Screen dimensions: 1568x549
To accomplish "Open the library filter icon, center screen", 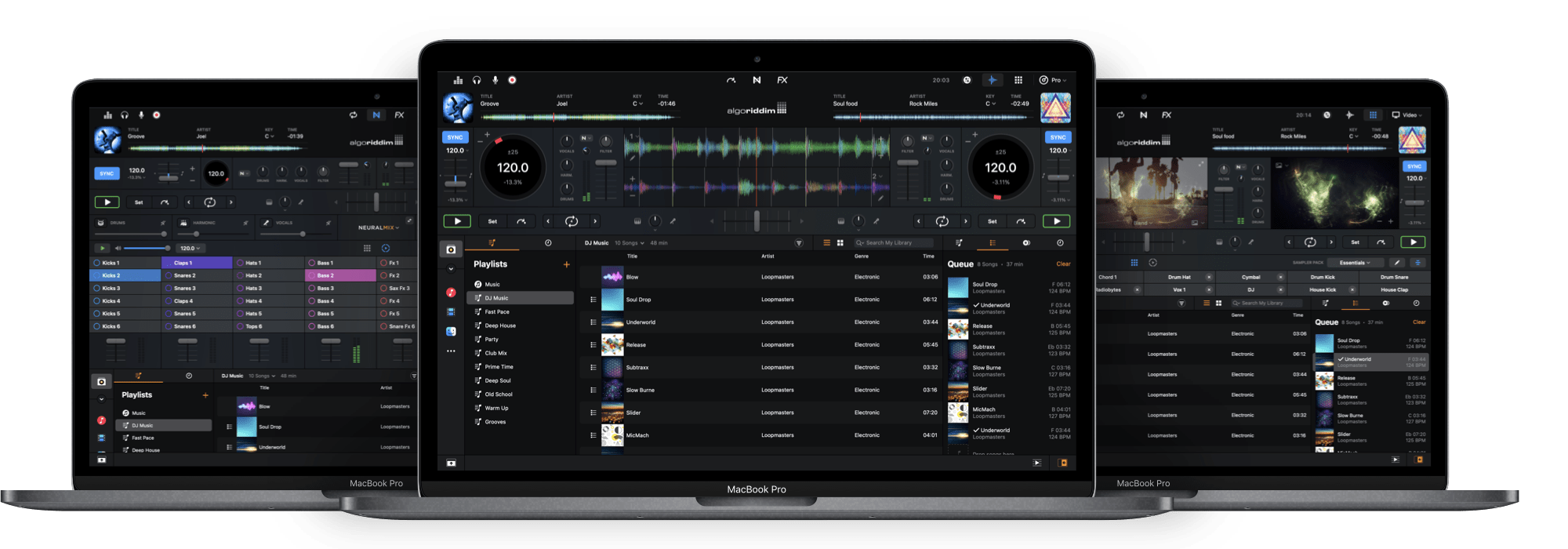I will (x=799, y=243).
